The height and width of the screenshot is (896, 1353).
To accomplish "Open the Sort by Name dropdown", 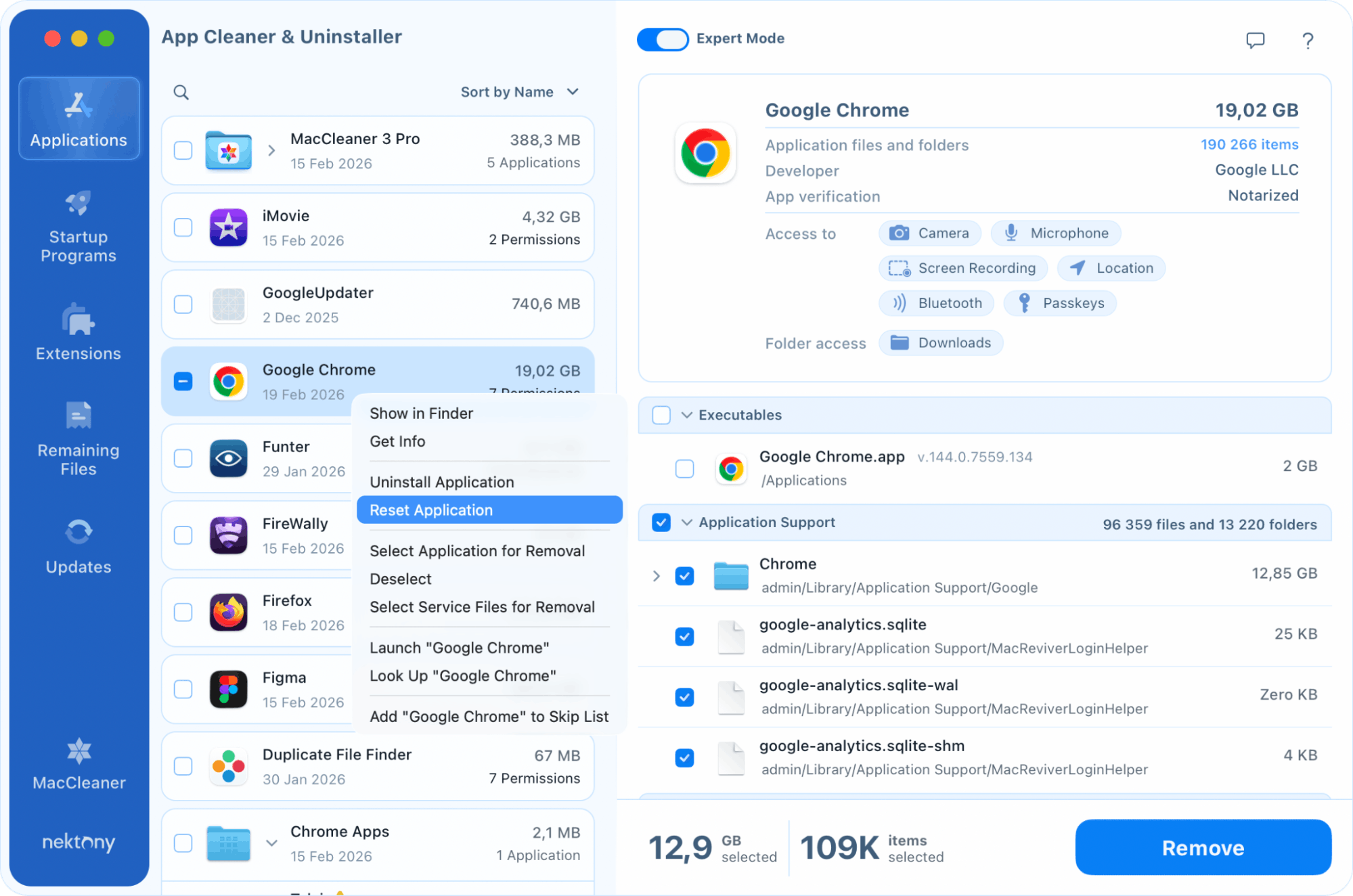I will click(x=519, y=92).
